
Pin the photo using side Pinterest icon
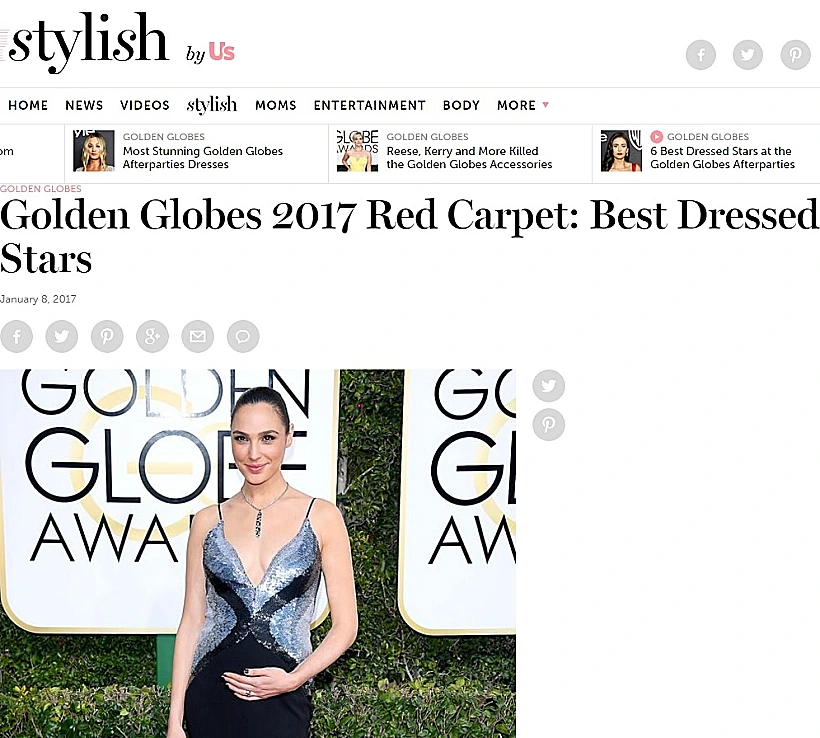pyautogui.click(x=549, y=424)
